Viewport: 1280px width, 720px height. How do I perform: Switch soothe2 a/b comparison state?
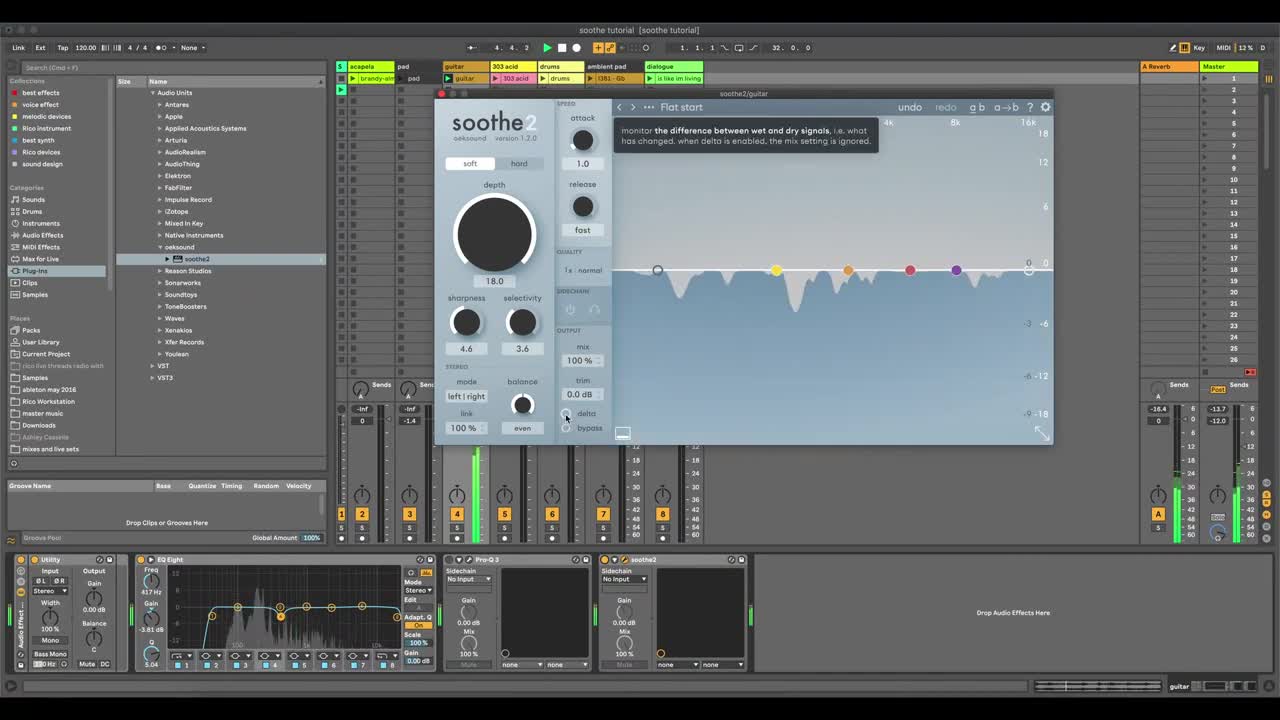[x=977, y=107]
